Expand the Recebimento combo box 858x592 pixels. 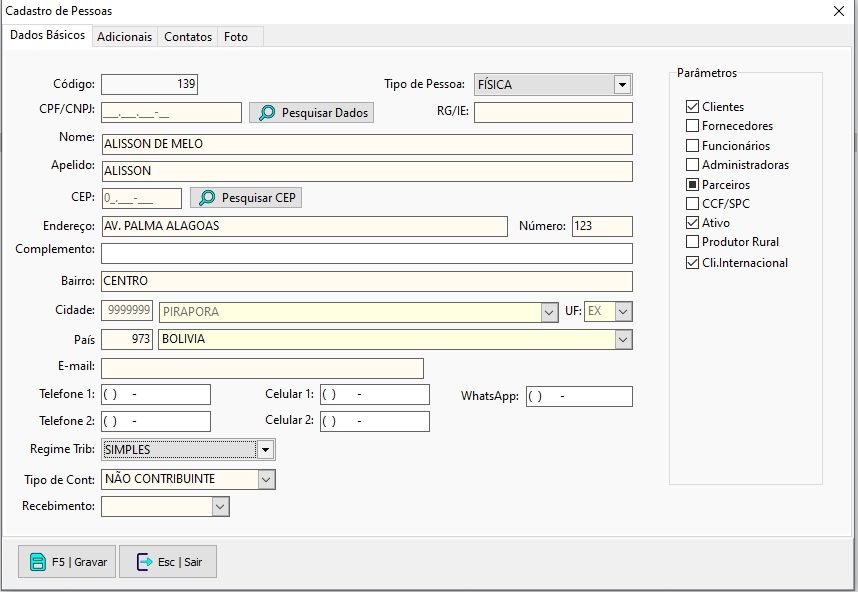220,507
